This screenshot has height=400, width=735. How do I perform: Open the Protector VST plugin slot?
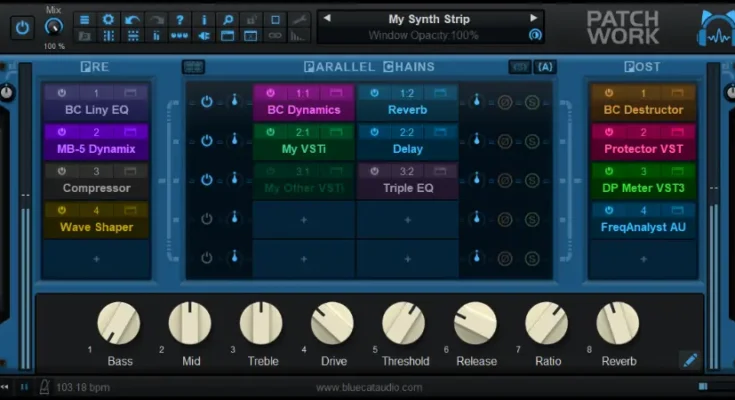(x=643, y=149)
